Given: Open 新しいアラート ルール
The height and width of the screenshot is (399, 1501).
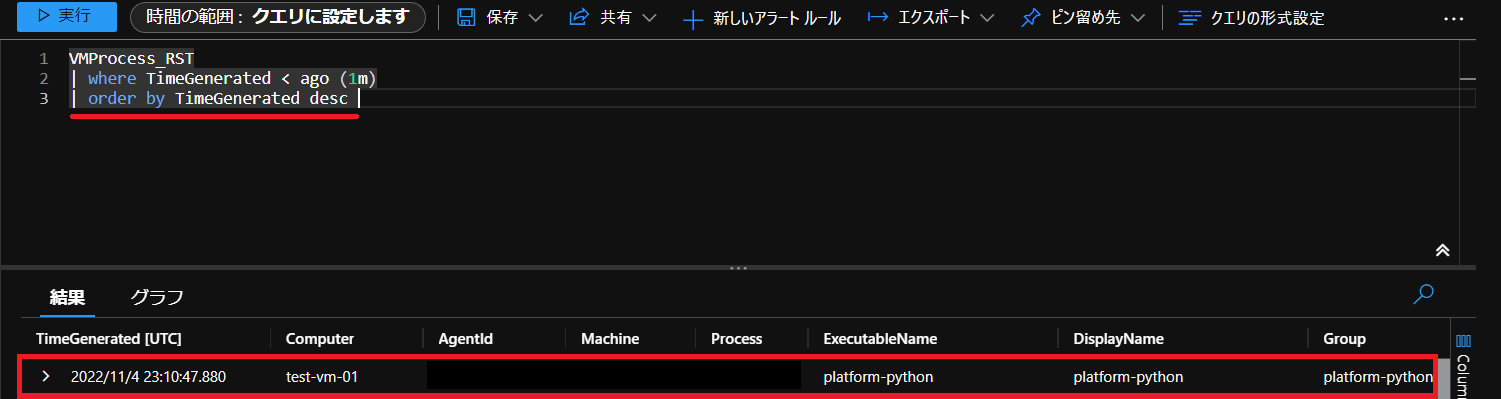Looking at the screenshot, I should [777, 18].
